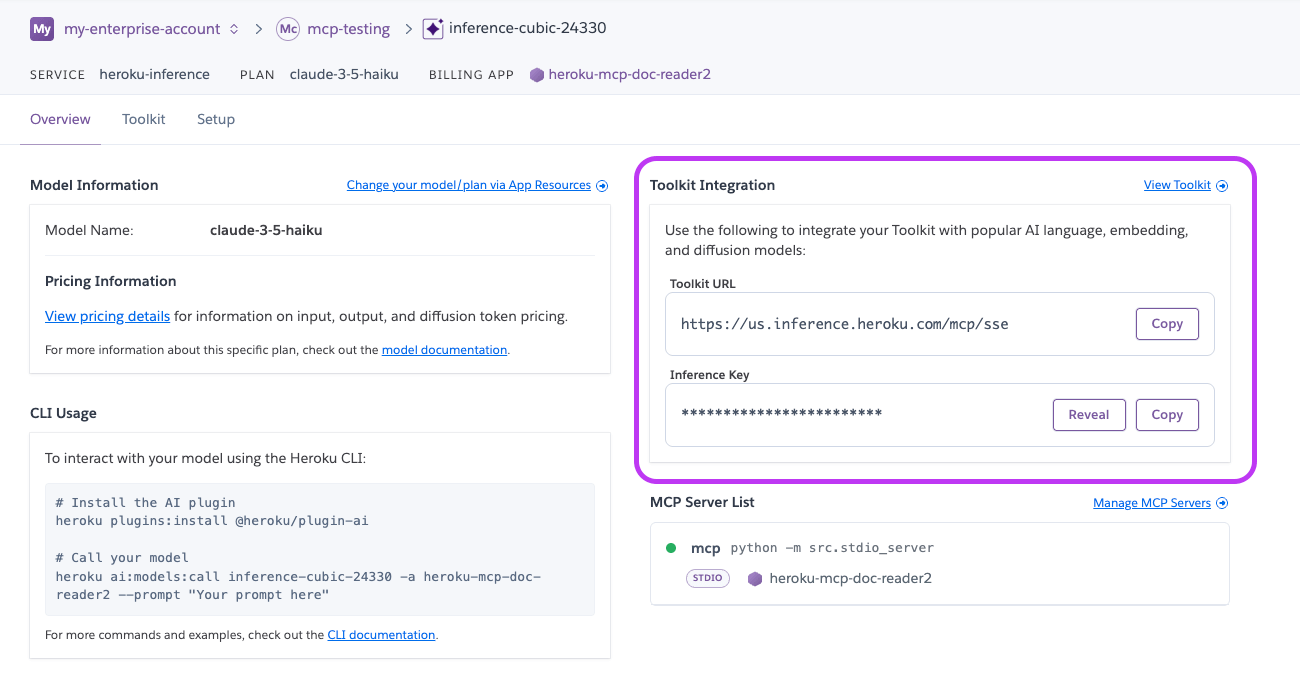
Task: Click the purple hexagon in the MCP server row
Action: pos(755,578)
